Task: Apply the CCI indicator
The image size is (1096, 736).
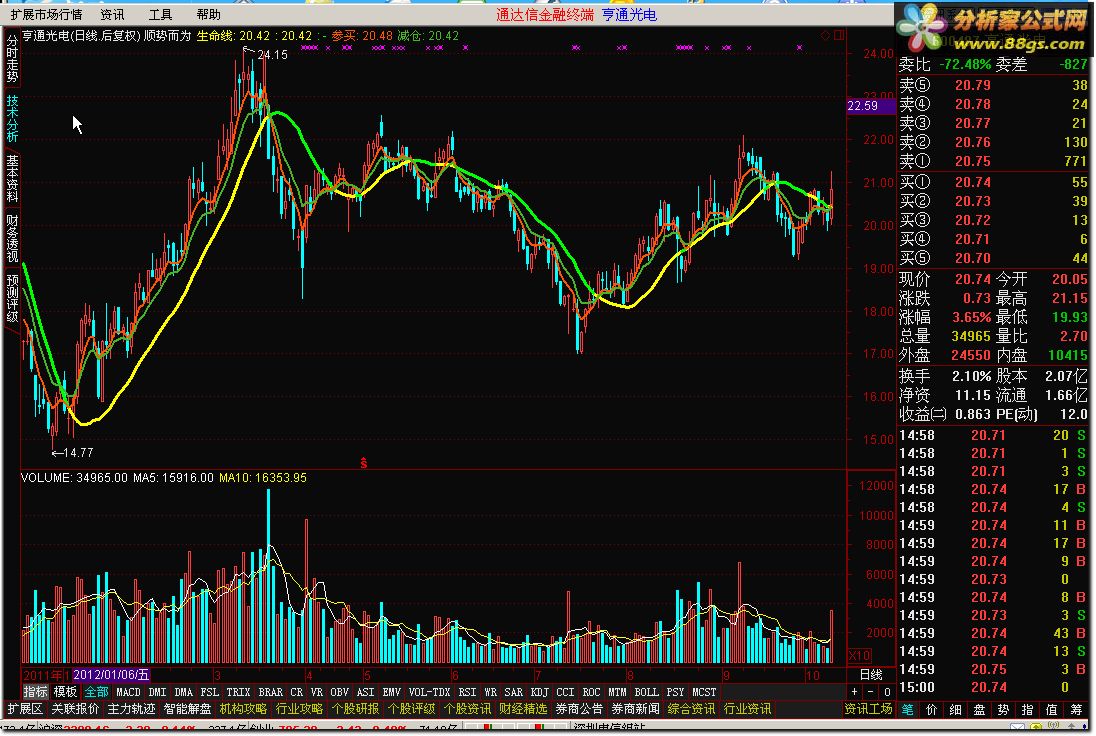Action: click(565, 692)
